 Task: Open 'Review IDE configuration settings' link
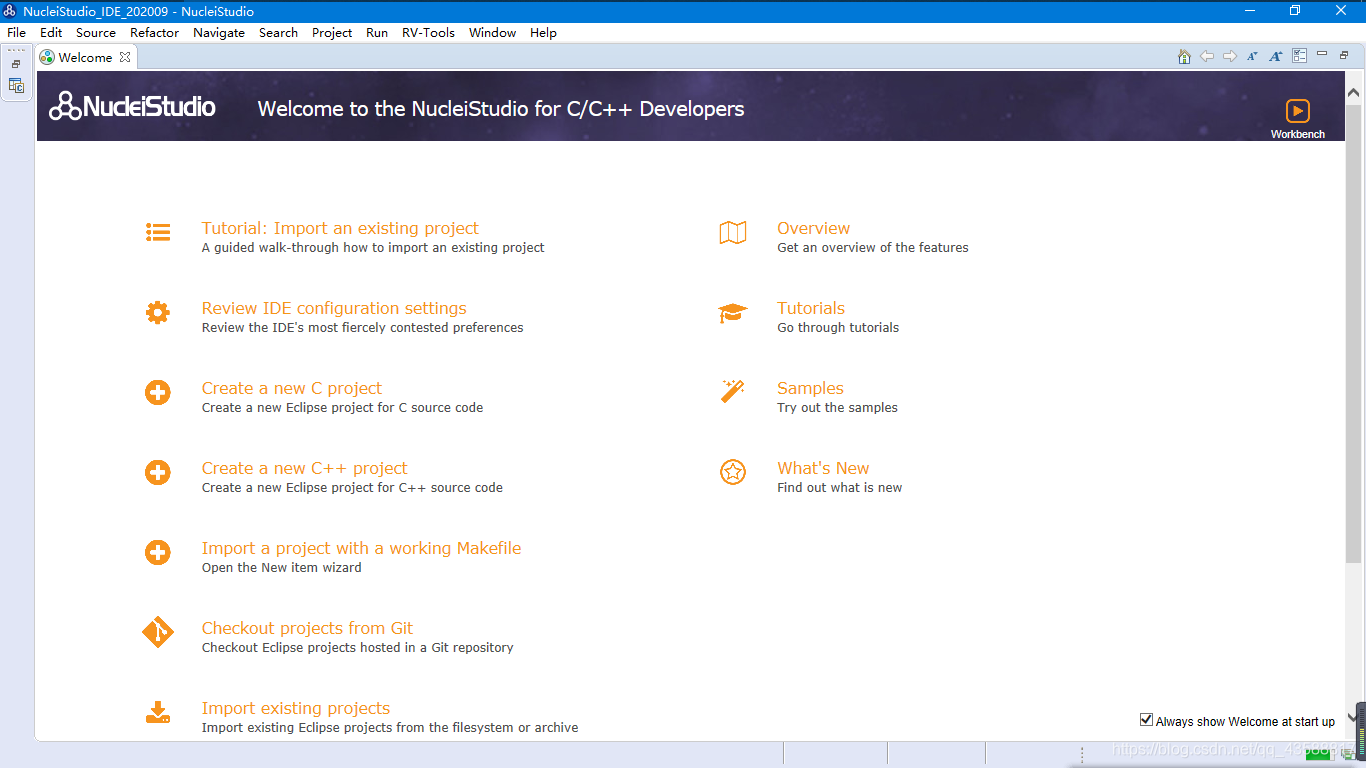[x=334, y=308]
